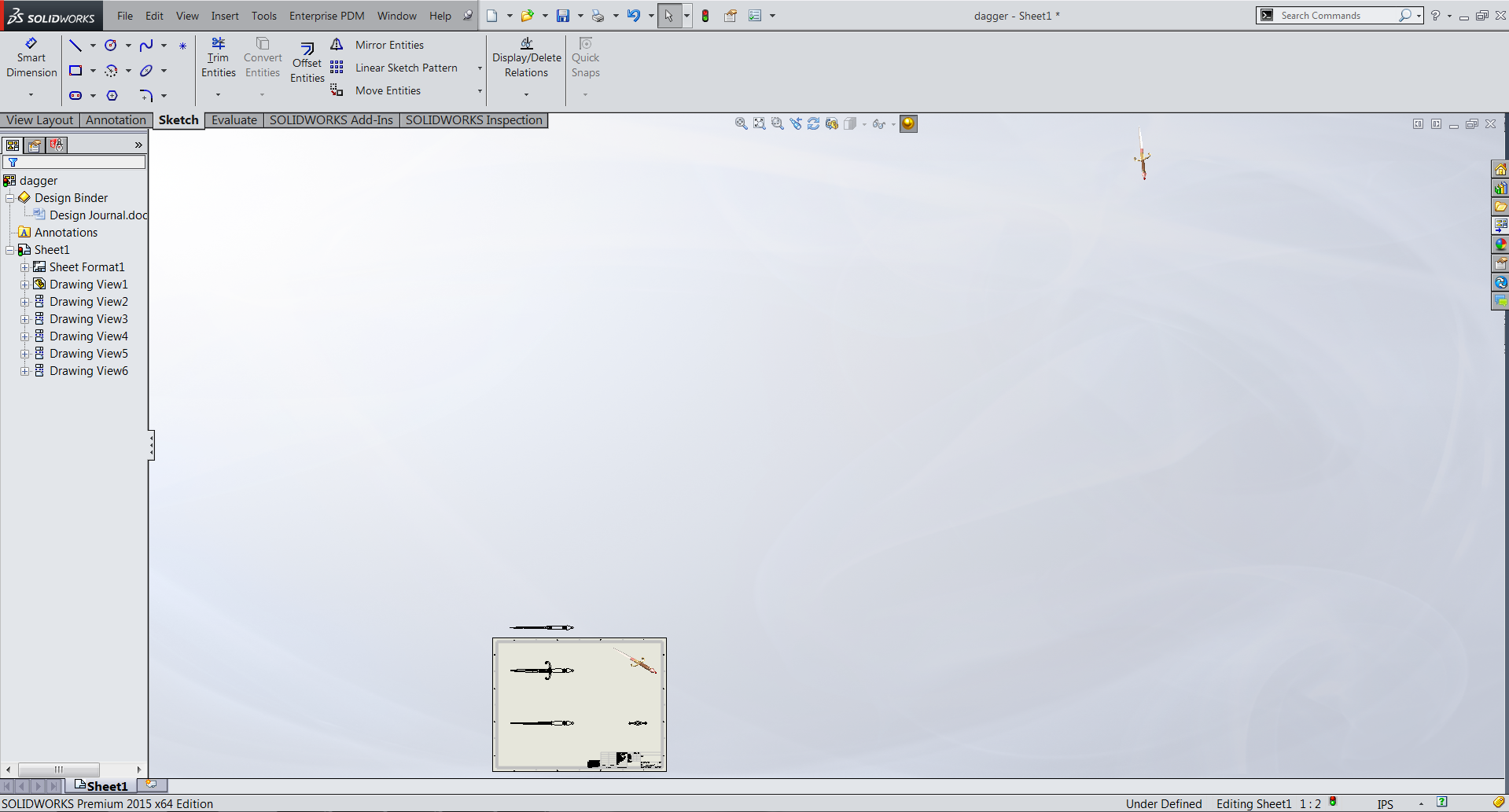Viewport: 1509px width, 812px height.
Task: Click the Previous View icon
Action: click(796, 123)
